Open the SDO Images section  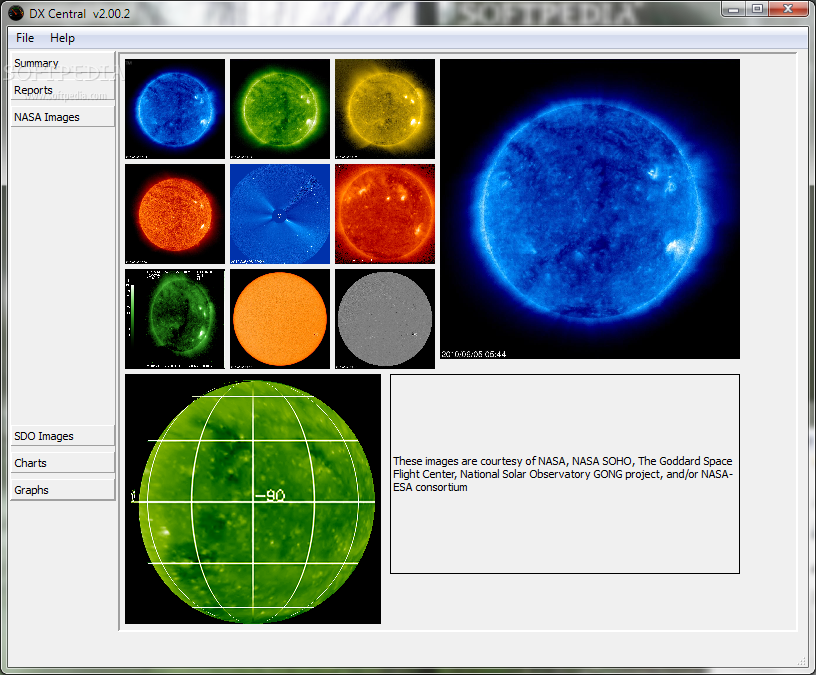click(62, 436)
